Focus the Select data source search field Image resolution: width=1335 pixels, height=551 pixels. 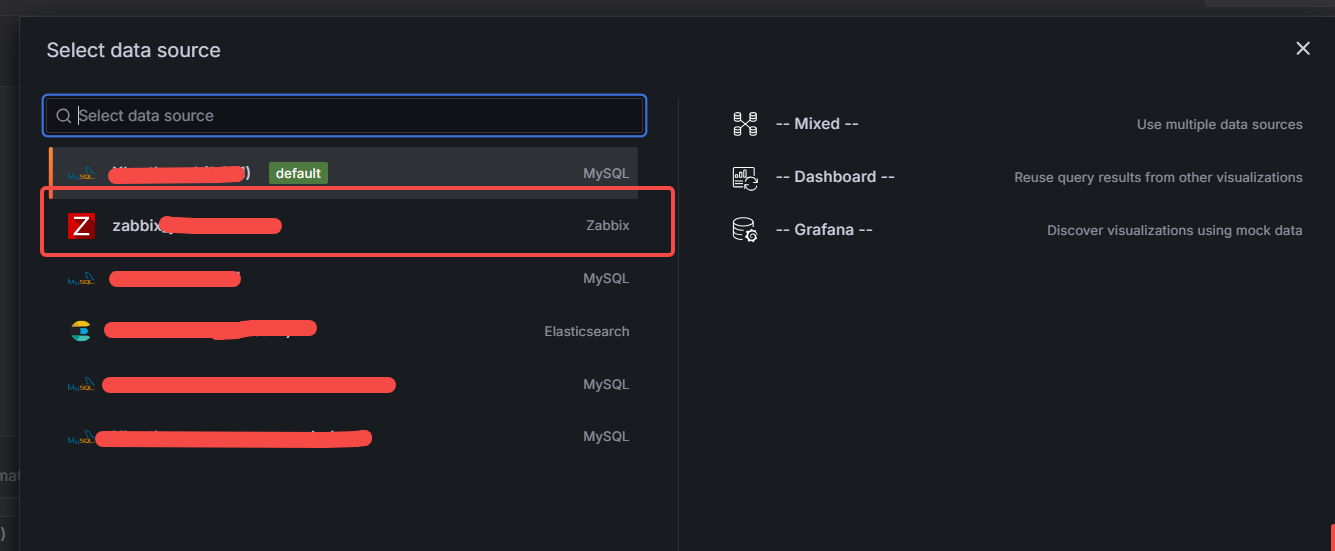click(345, 116)
